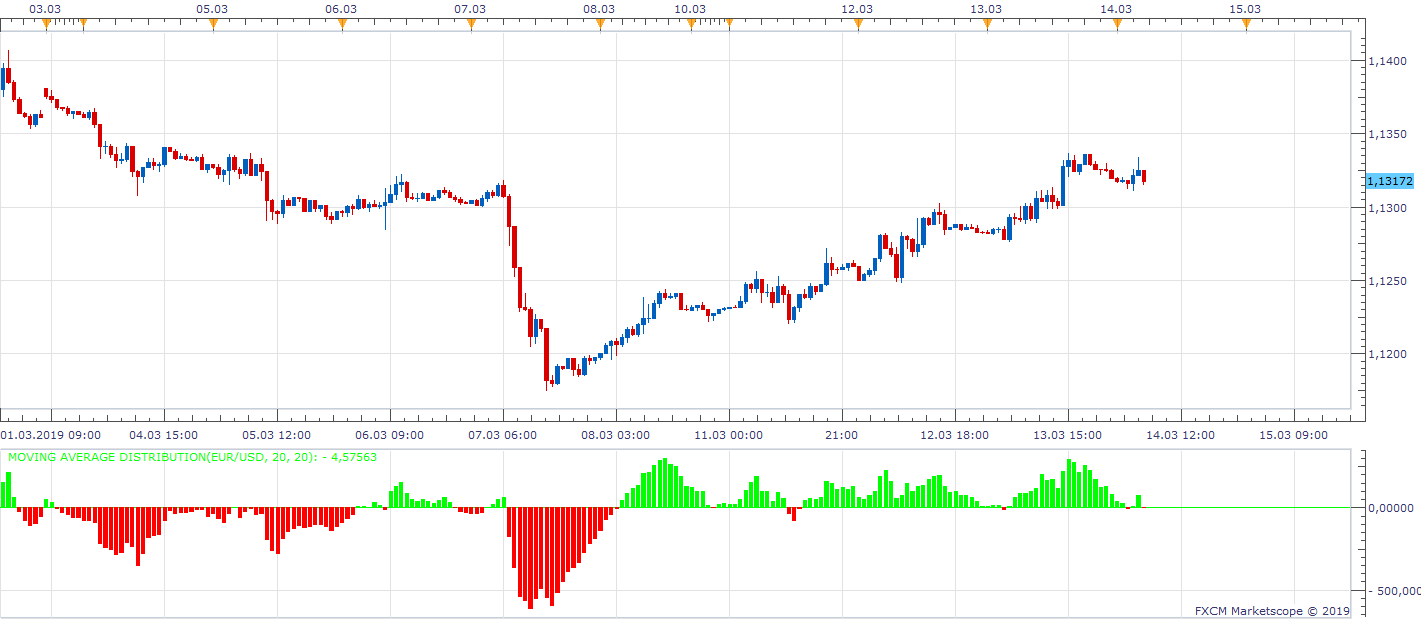The height and width of the screenshot is (619, 1423).
Task: Click the 01.03.2019 09:00 time label
Action: click(x=51, y=435)
